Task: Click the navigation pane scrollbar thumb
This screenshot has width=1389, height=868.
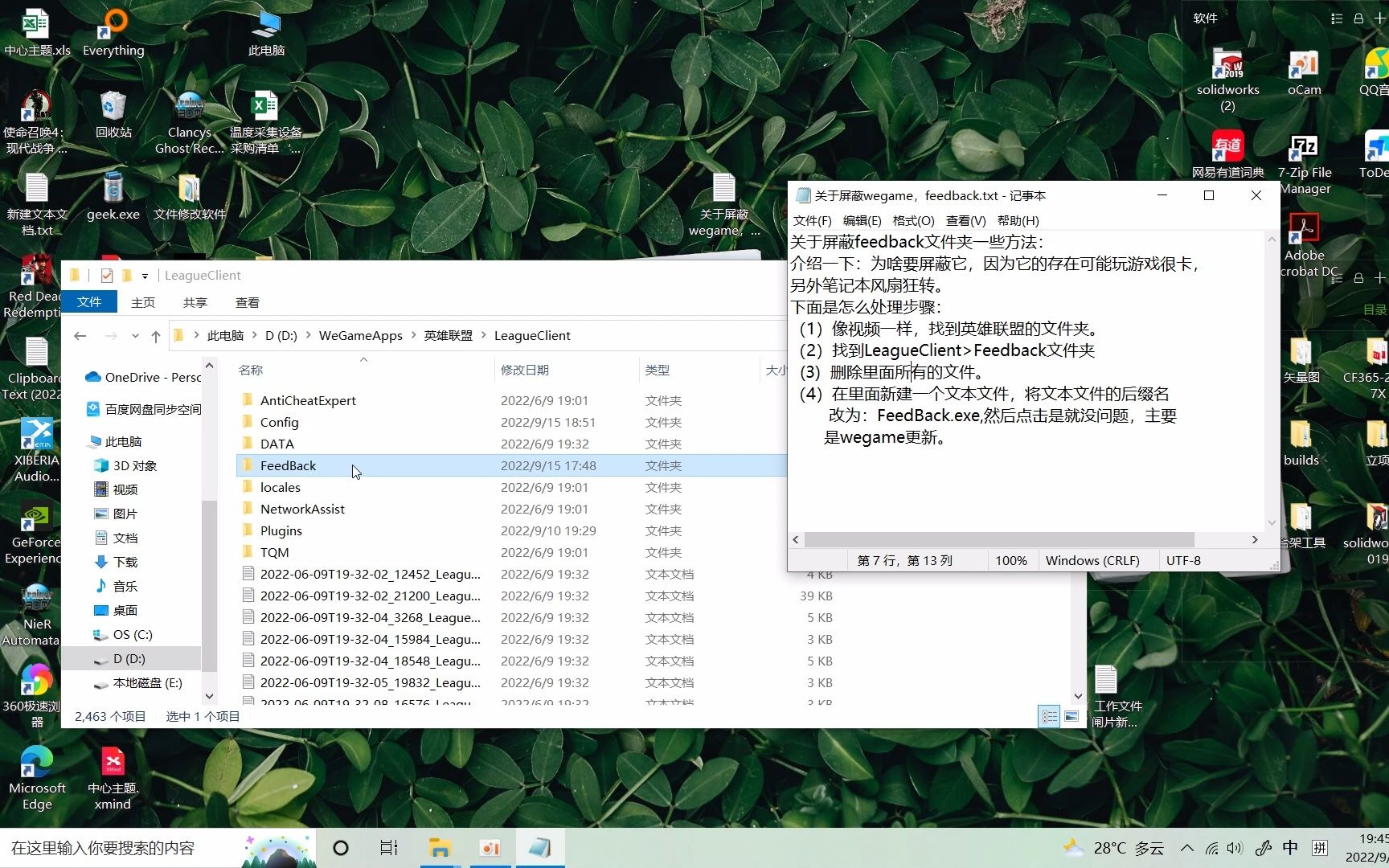Action: click(209, 585)
